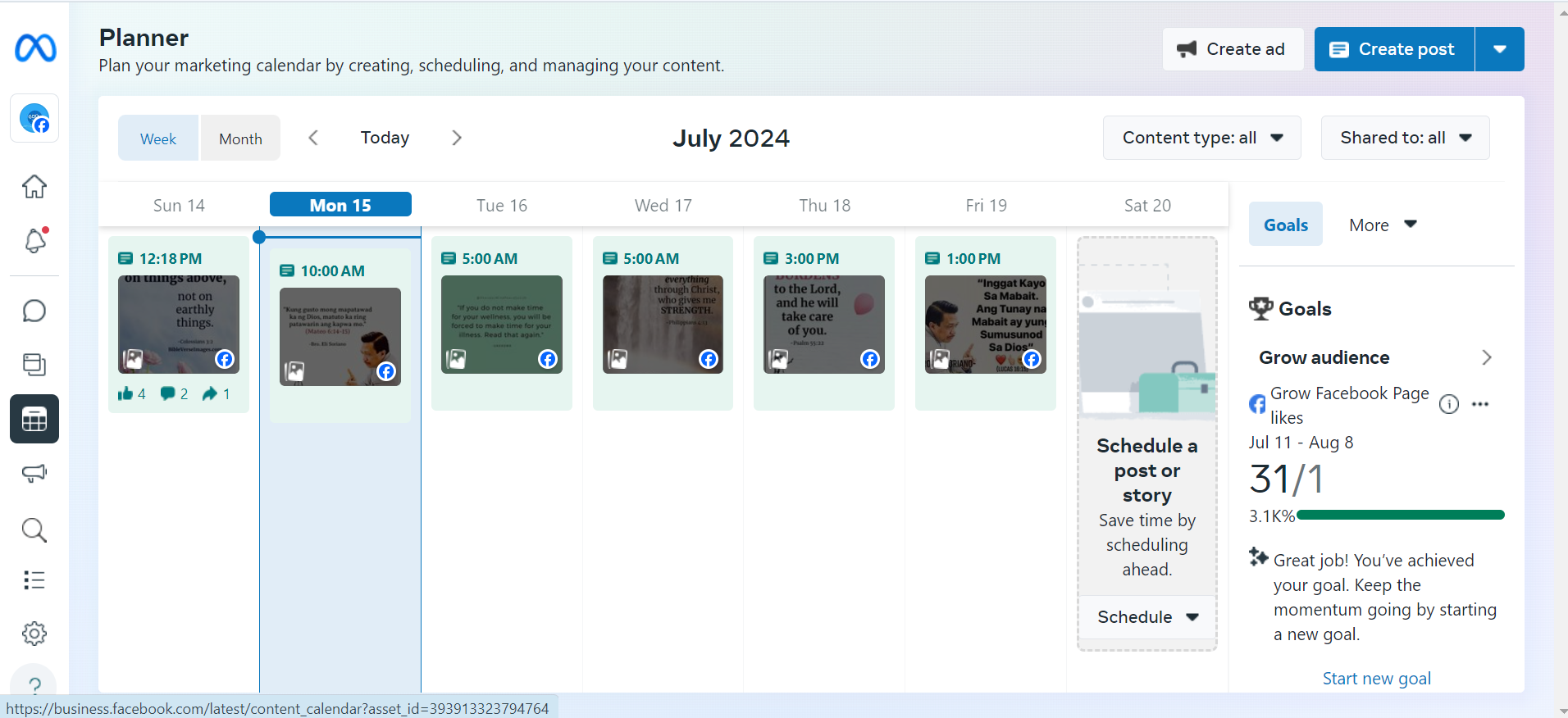
Task: Open the Help question mark icon
Action: click(x=34, y=685)
